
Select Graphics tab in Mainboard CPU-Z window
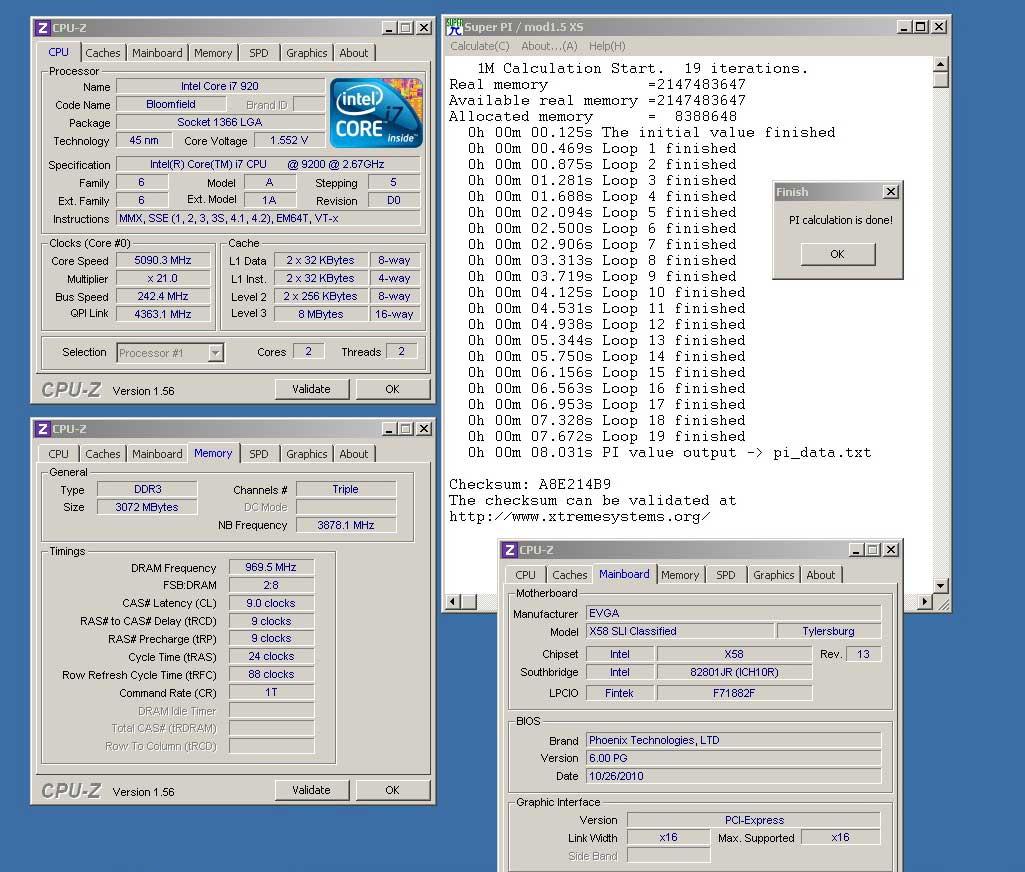click(x=773, y=575)
